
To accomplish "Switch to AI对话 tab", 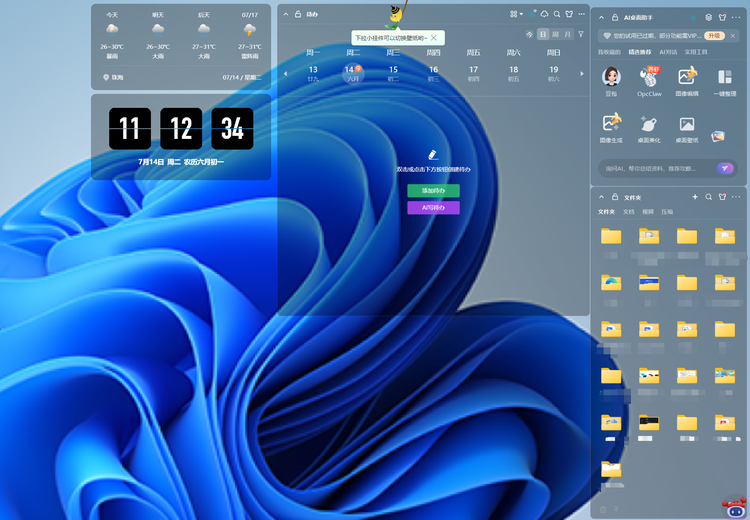I will pyautogui.click(x=668, y=52).
